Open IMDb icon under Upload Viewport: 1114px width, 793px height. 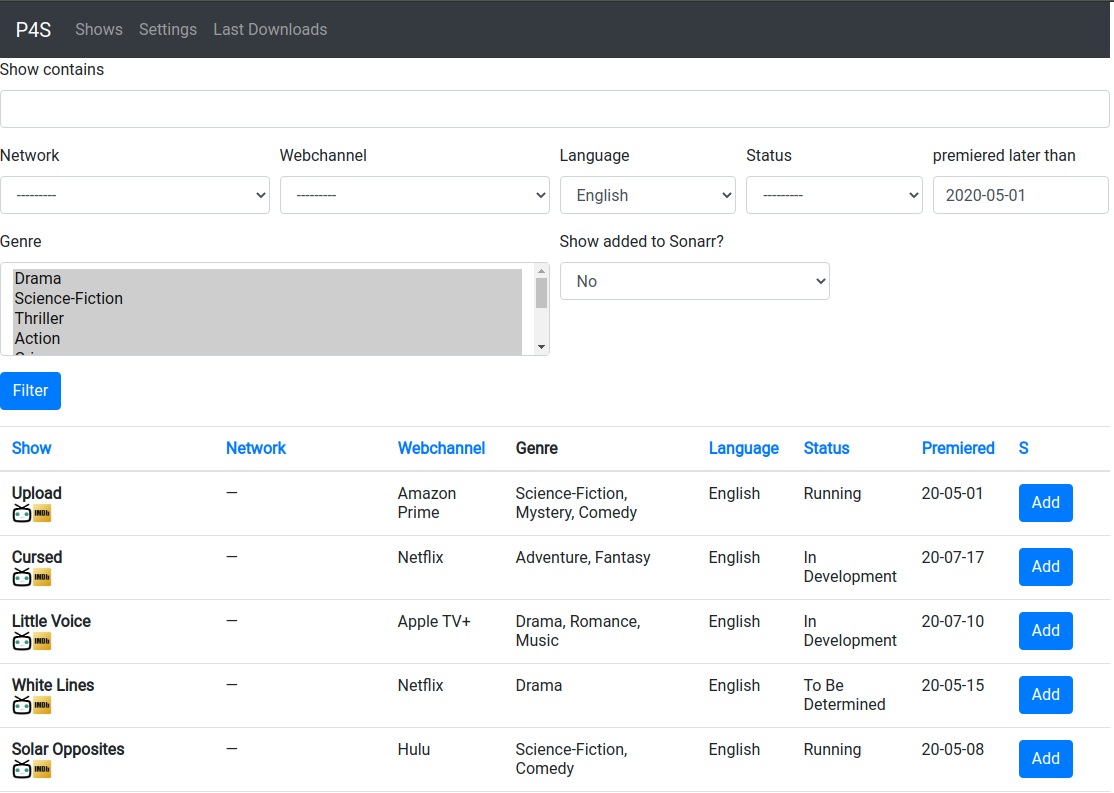42,513
